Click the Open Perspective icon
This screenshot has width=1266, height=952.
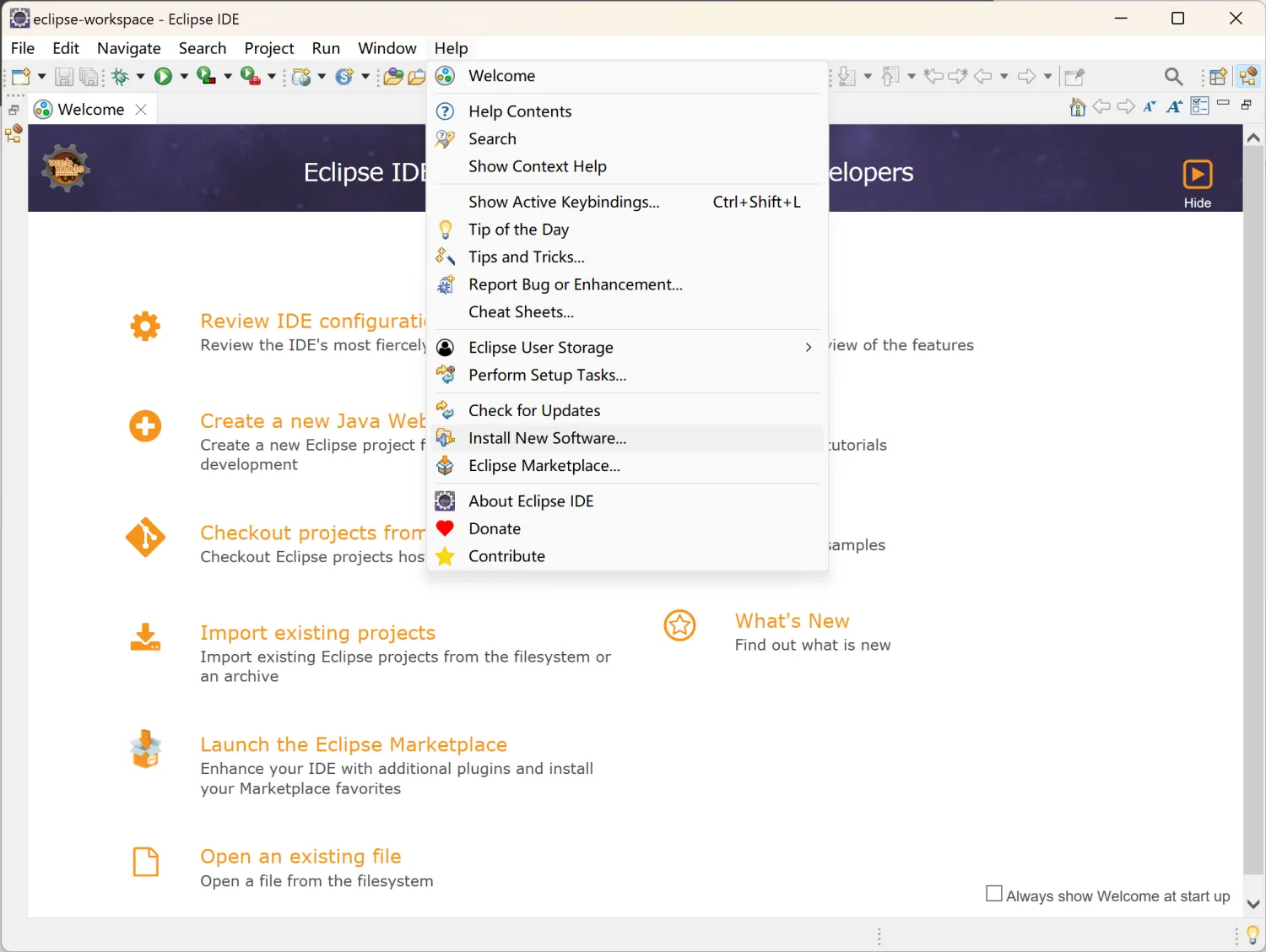[x=1217, y=77]
